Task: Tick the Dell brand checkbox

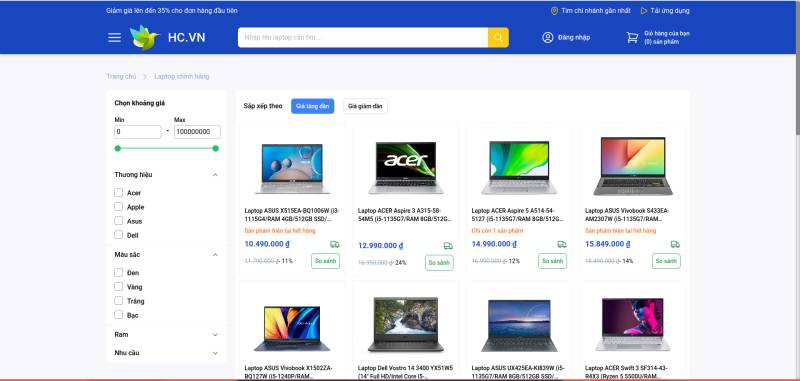Action: click(x=118, y=235)
